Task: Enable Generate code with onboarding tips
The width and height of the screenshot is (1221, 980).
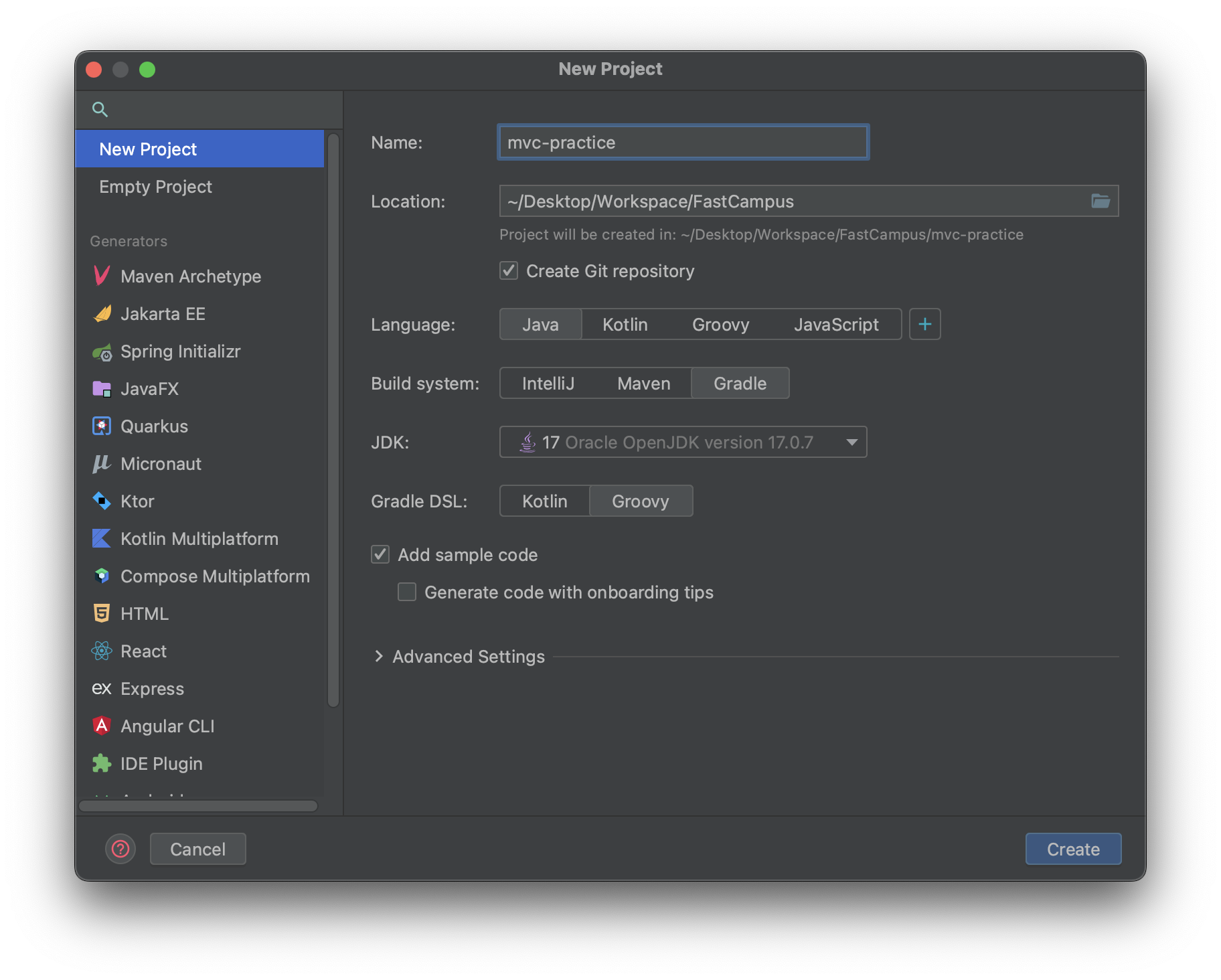Action: pyautogui.click(x=407, y=592)
